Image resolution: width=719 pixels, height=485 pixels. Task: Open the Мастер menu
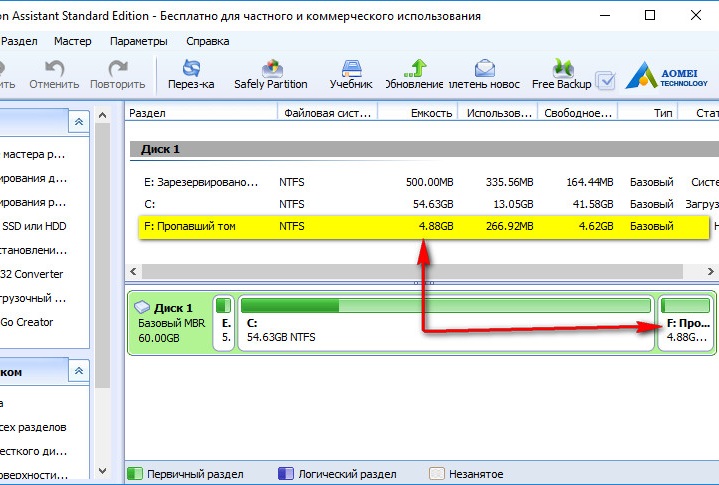click(x=72, y=41)
